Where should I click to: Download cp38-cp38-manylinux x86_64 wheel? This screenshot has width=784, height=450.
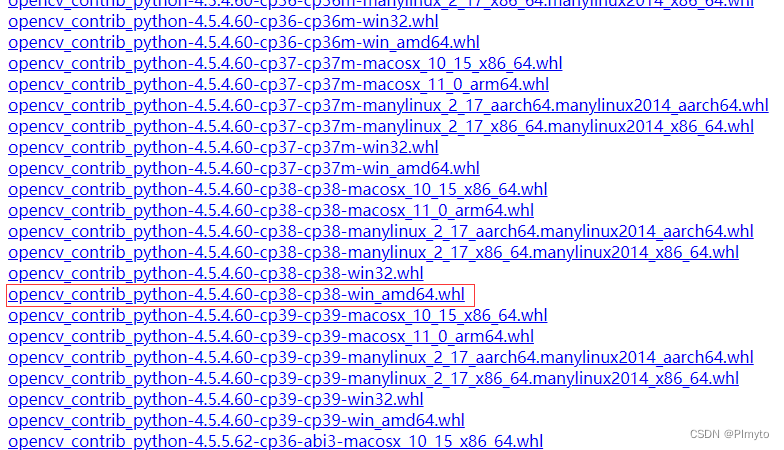click(374, 252)
